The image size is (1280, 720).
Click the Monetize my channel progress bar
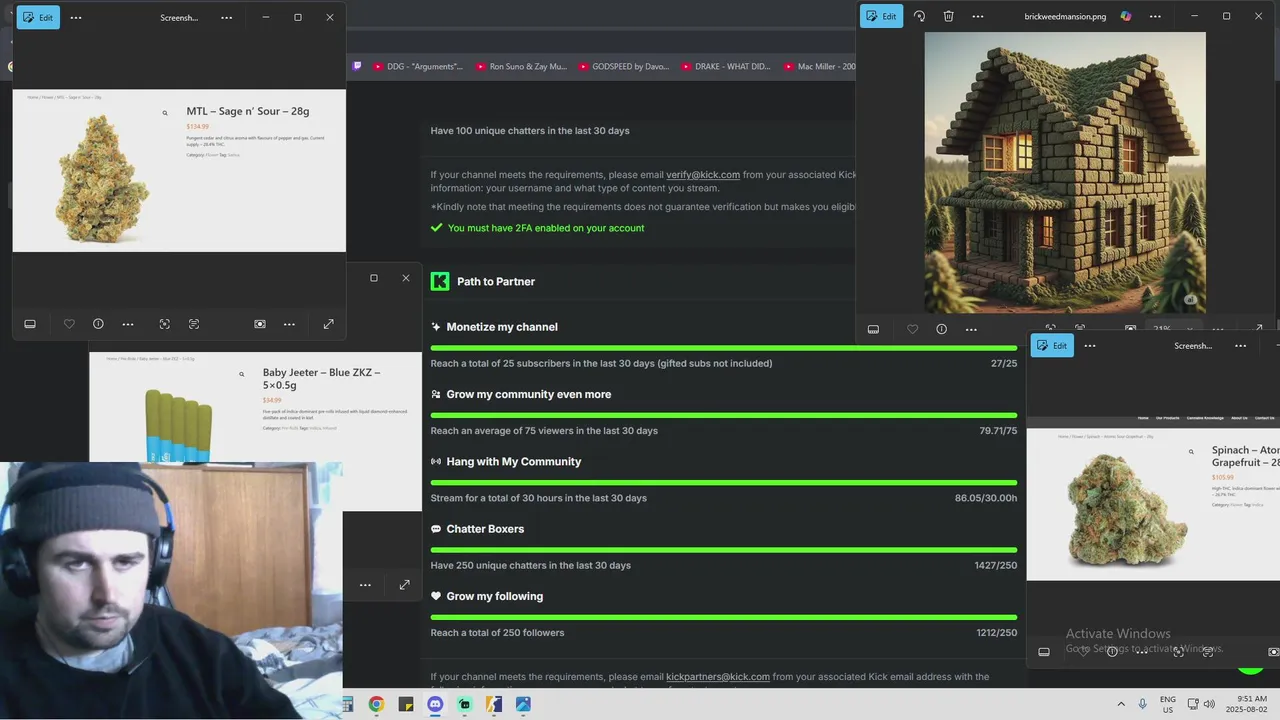[x=724, y=348]
